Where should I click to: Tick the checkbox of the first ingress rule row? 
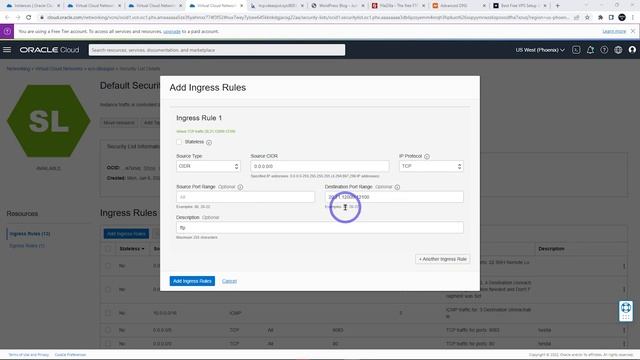[x=108, y=266]
